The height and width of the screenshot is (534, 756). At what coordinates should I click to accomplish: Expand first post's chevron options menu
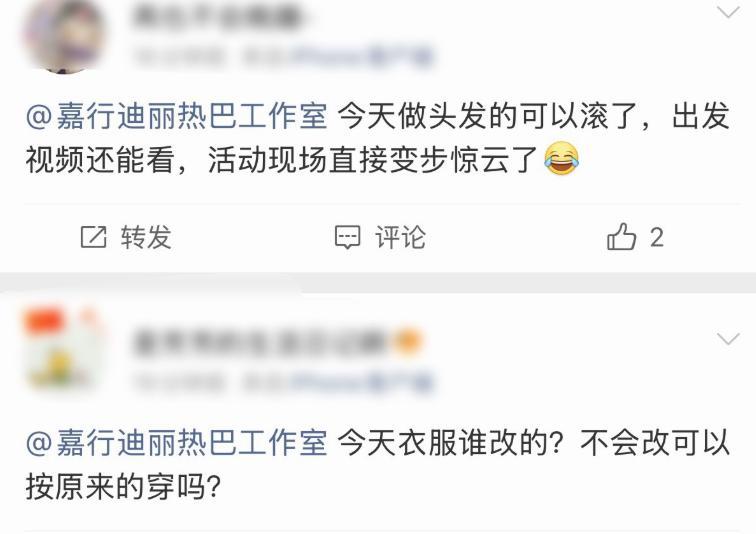[x=728, y=12]
